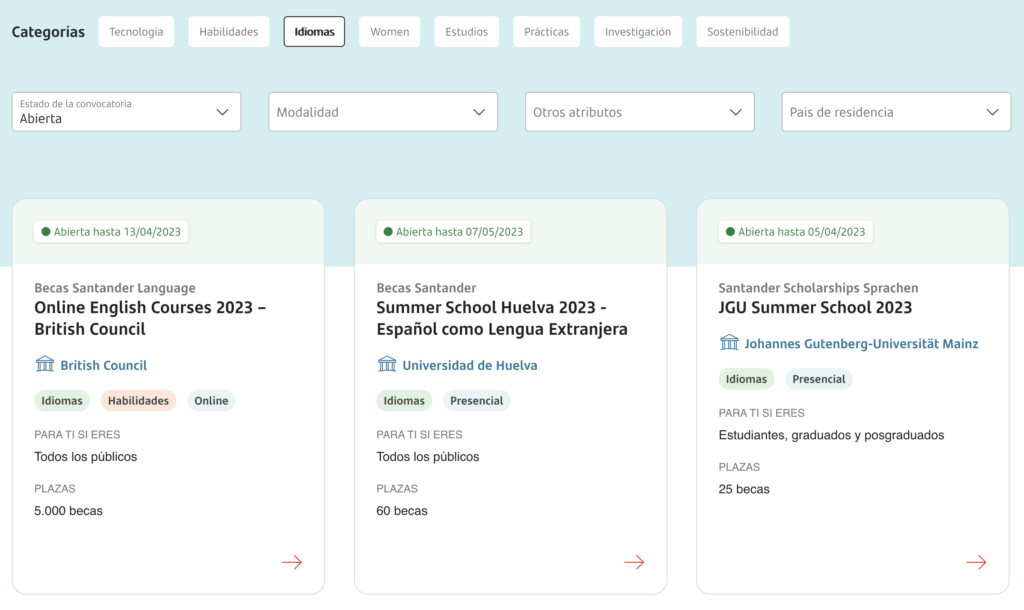Select the Estudios category
The height and width of the screenshot is (610, 1024).
tap(466, 31)
